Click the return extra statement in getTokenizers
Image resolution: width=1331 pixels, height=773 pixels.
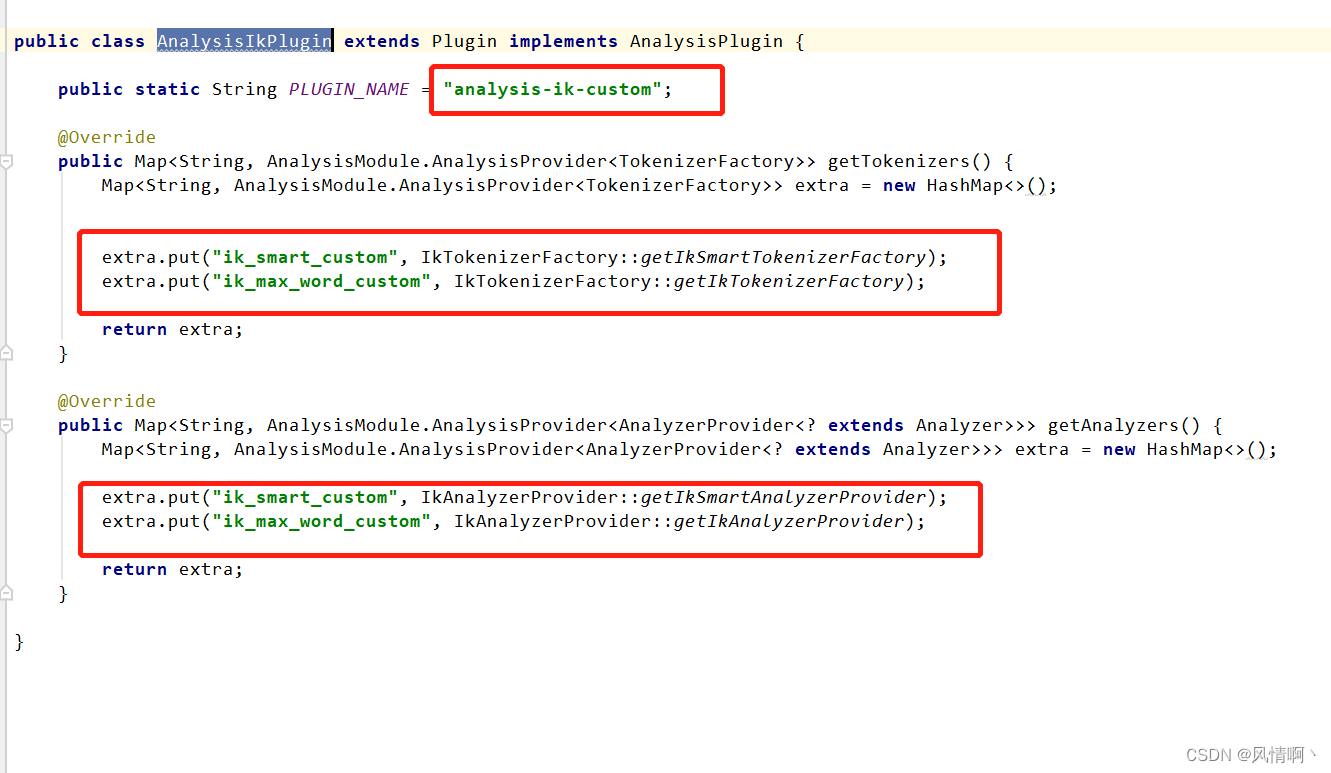tap(172, 329)
